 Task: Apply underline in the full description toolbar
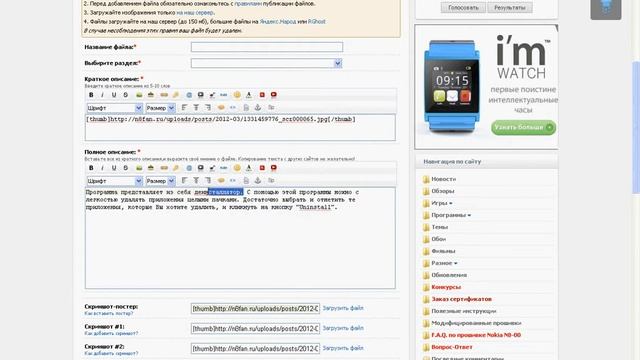click(114, 168)
